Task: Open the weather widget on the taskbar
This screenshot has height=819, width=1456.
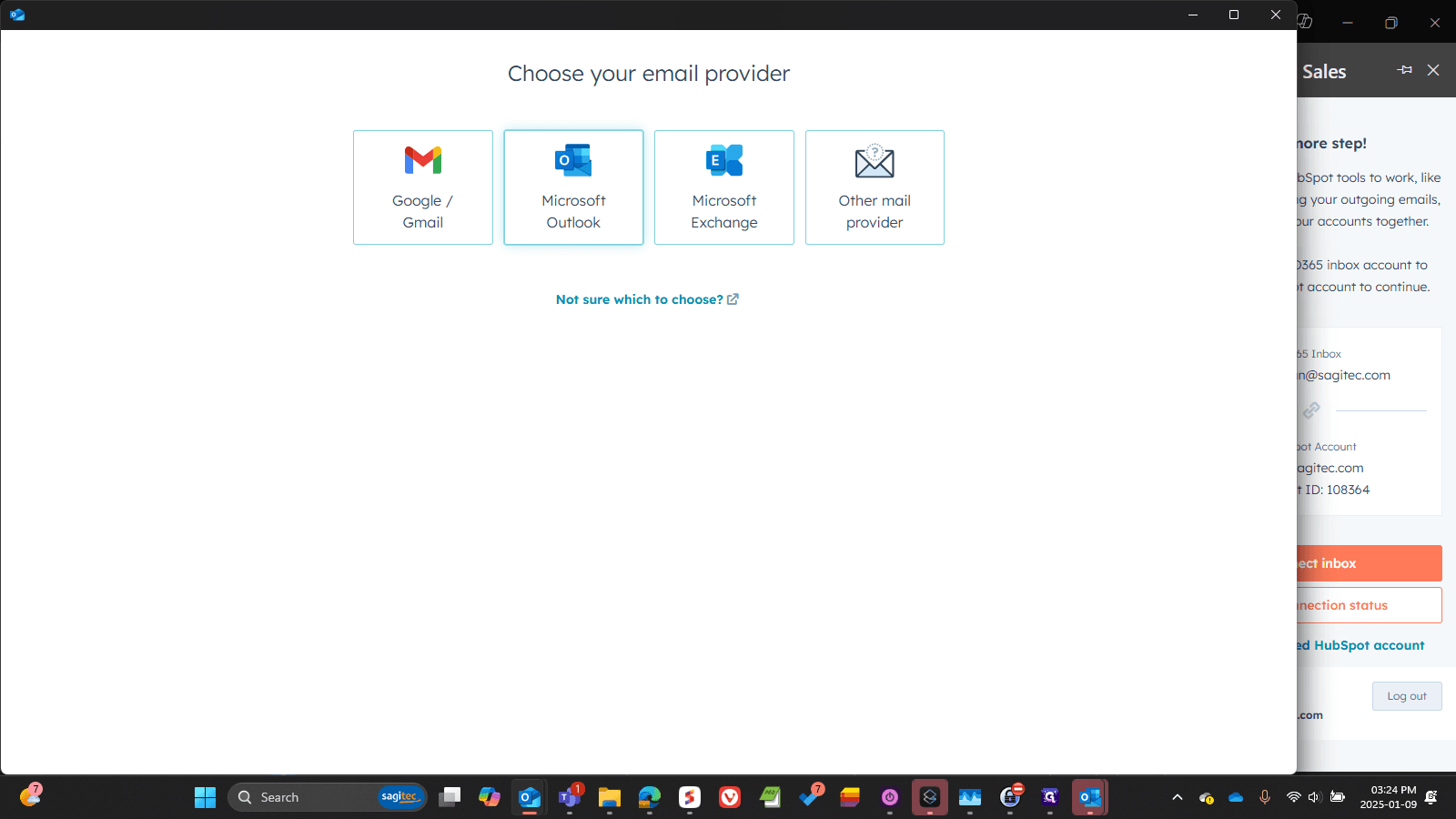Action: click(30, 794)
